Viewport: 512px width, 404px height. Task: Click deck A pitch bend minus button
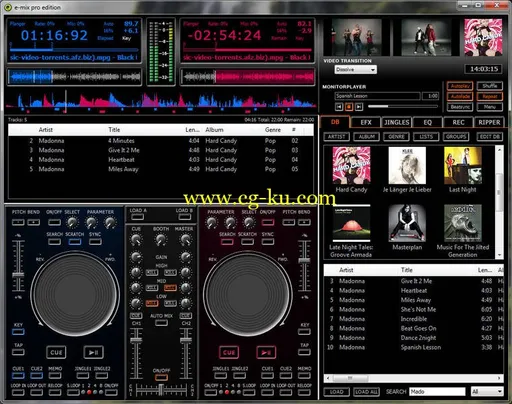18,222
